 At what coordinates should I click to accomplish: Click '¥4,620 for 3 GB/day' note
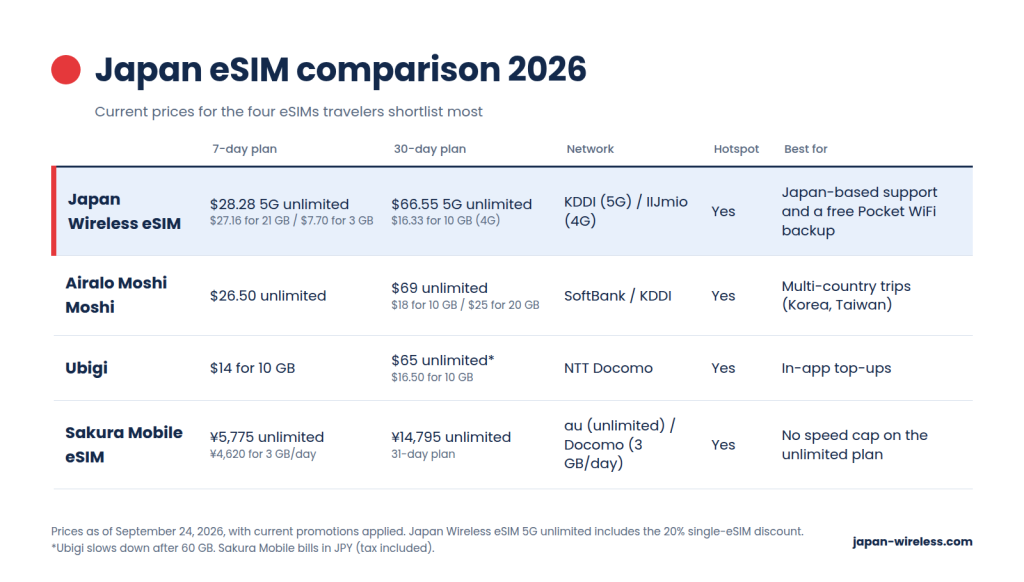click(x=263, y=454)
